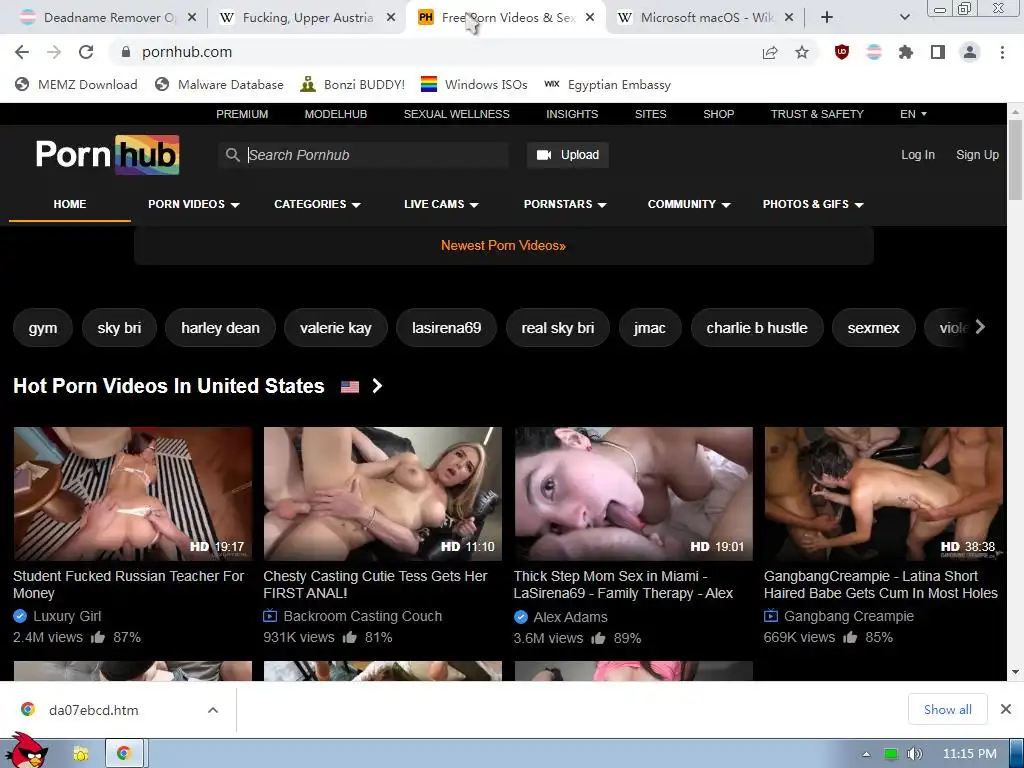Open the share this page icon

click(x=770, y=52)
